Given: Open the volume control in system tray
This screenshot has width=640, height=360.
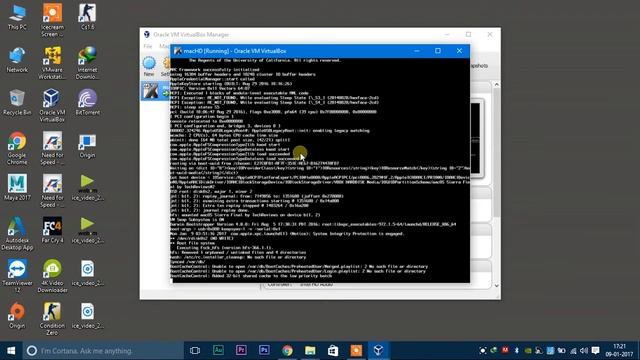Looking at the screenshot, I should [584, 351].
